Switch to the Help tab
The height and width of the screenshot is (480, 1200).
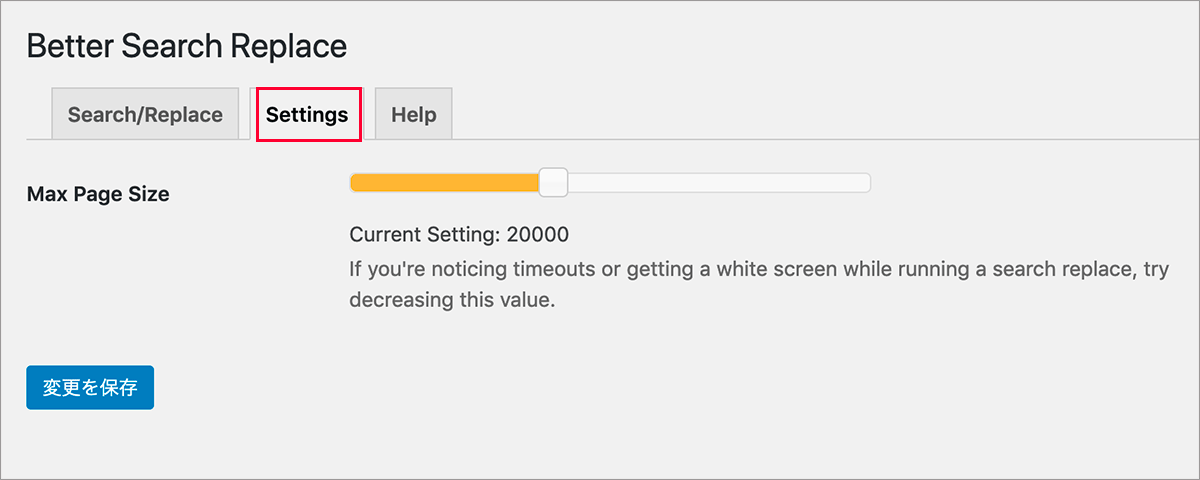413,114
